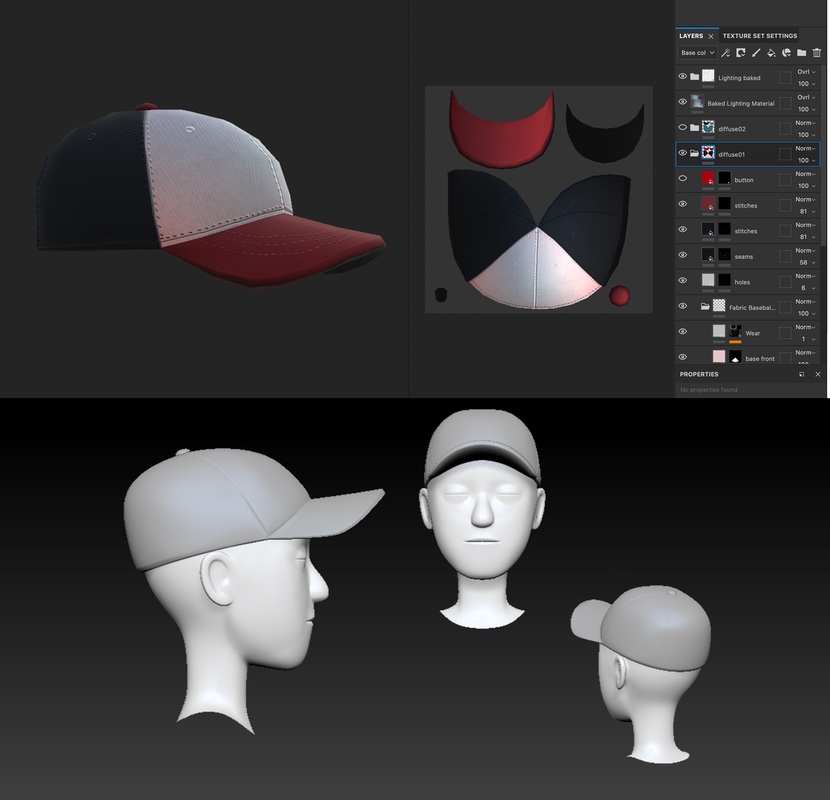This screenshot has width=830, height=800.
Task: Collapse the Fabric Baseball folder icon
Action: click(x=705, y=306)
